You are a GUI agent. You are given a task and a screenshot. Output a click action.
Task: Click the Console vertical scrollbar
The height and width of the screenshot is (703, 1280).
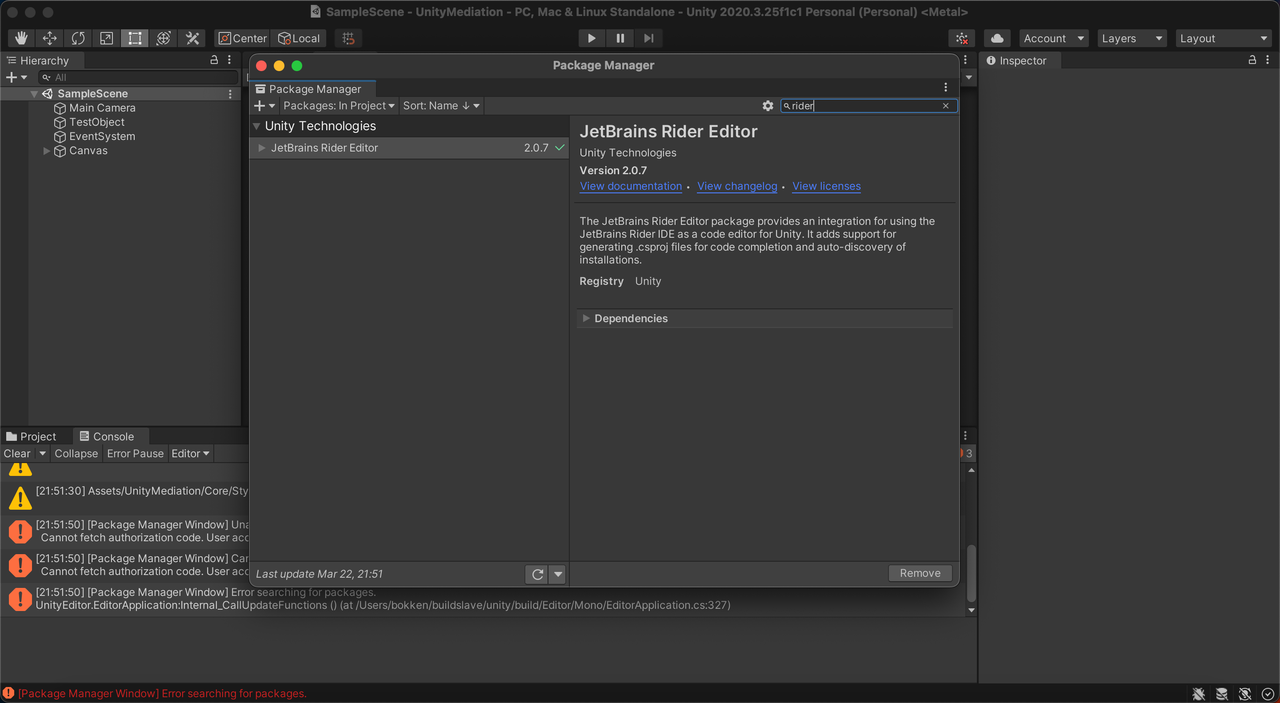coord(971,571)
